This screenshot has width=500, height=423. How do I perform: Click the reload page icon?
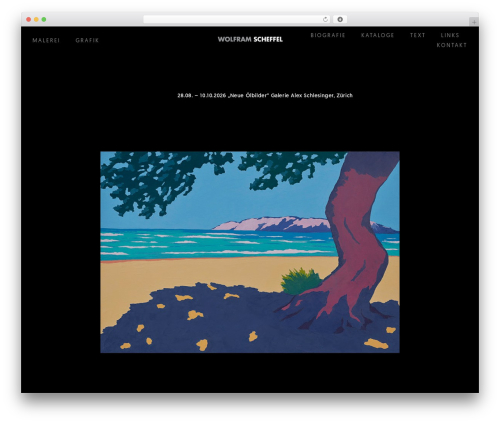pos(325,19)
